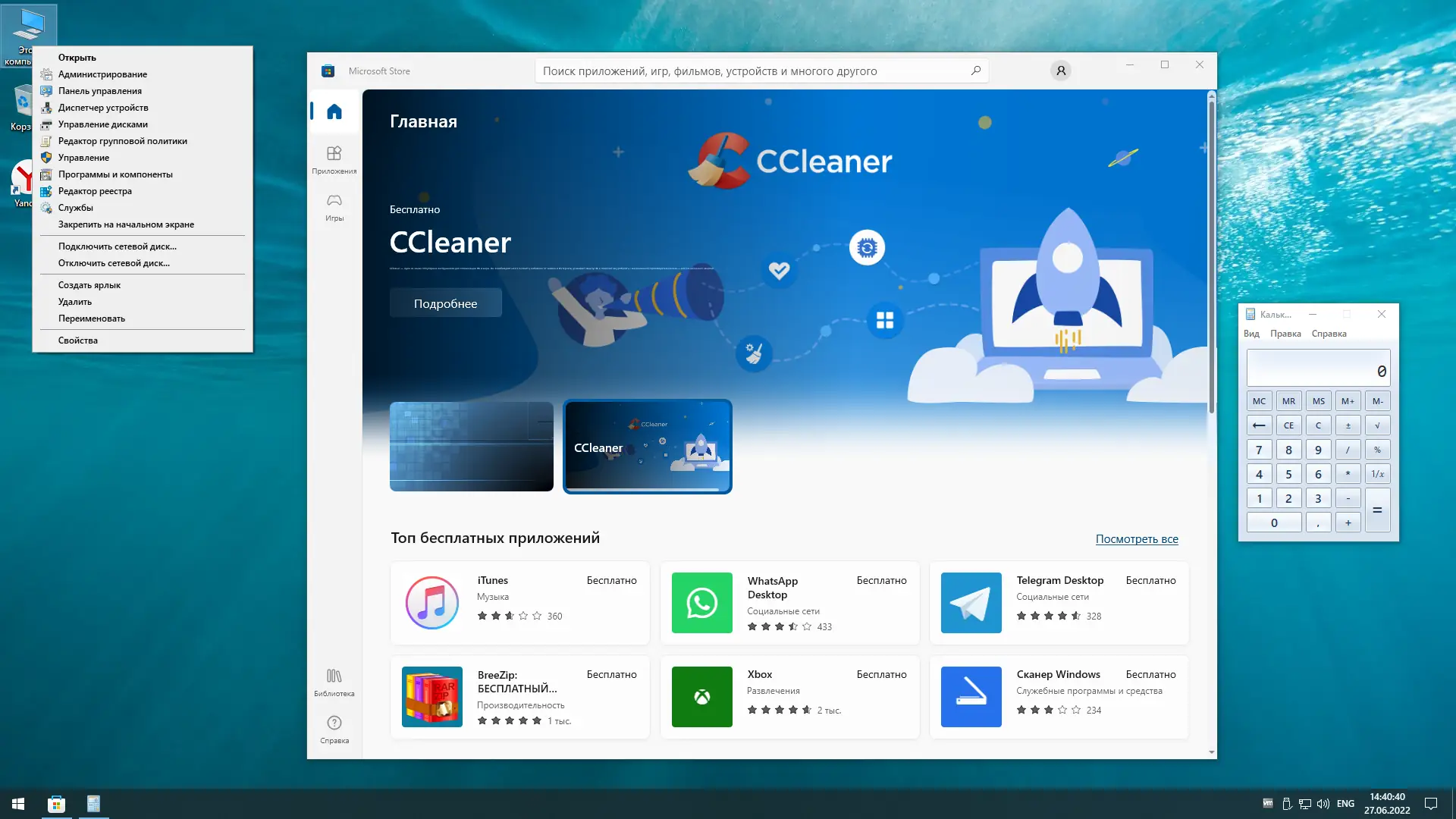This screenshot has width=1456, height=819.
Task: Click the search magnifier icon
Action: coord(976,71)
